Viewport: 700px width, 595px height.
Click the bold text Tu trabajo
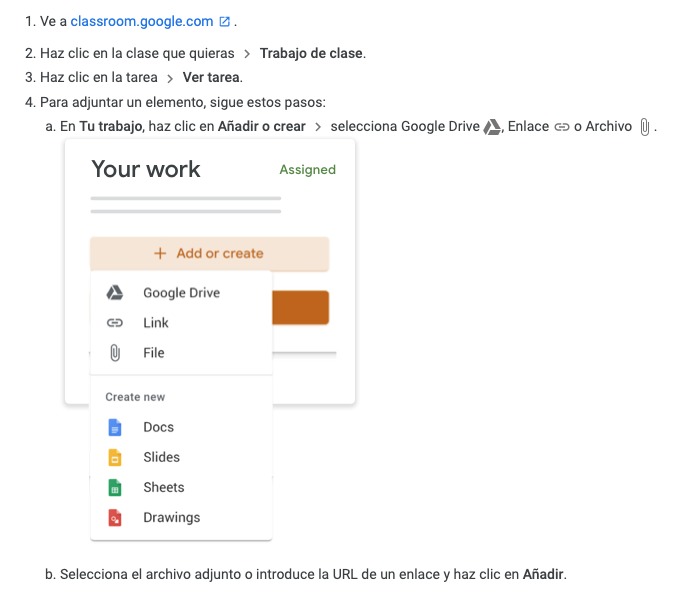pos(111,126)
